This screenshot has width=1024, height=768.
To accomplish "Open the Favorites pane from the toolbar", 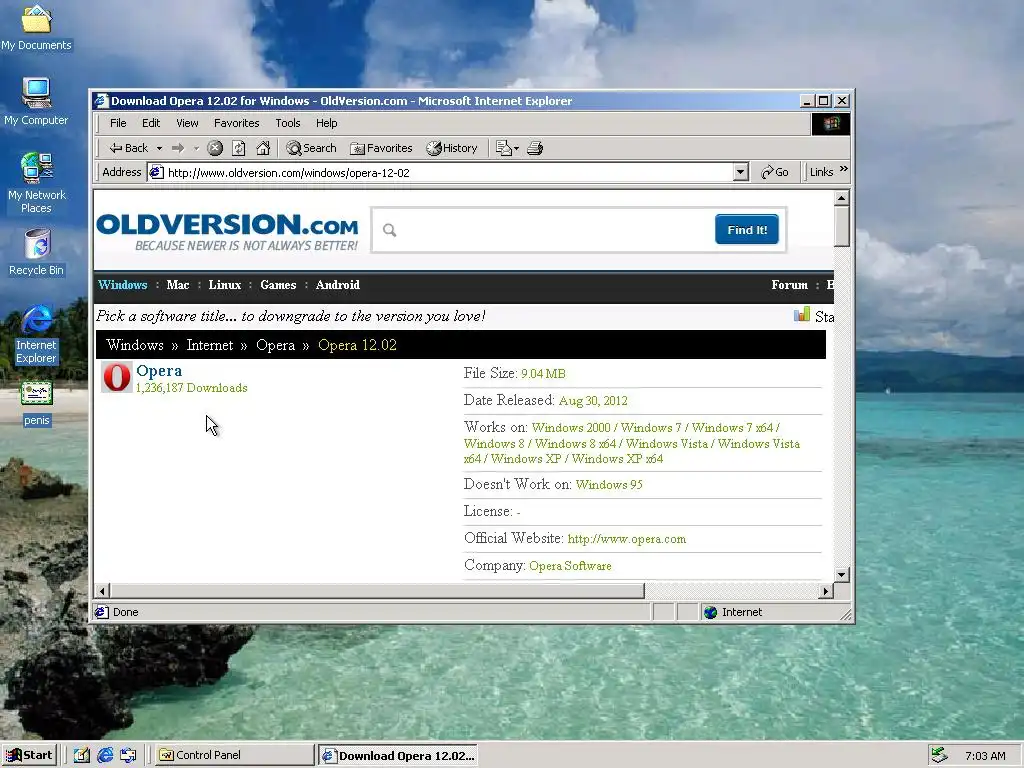I will pos(381,148).
